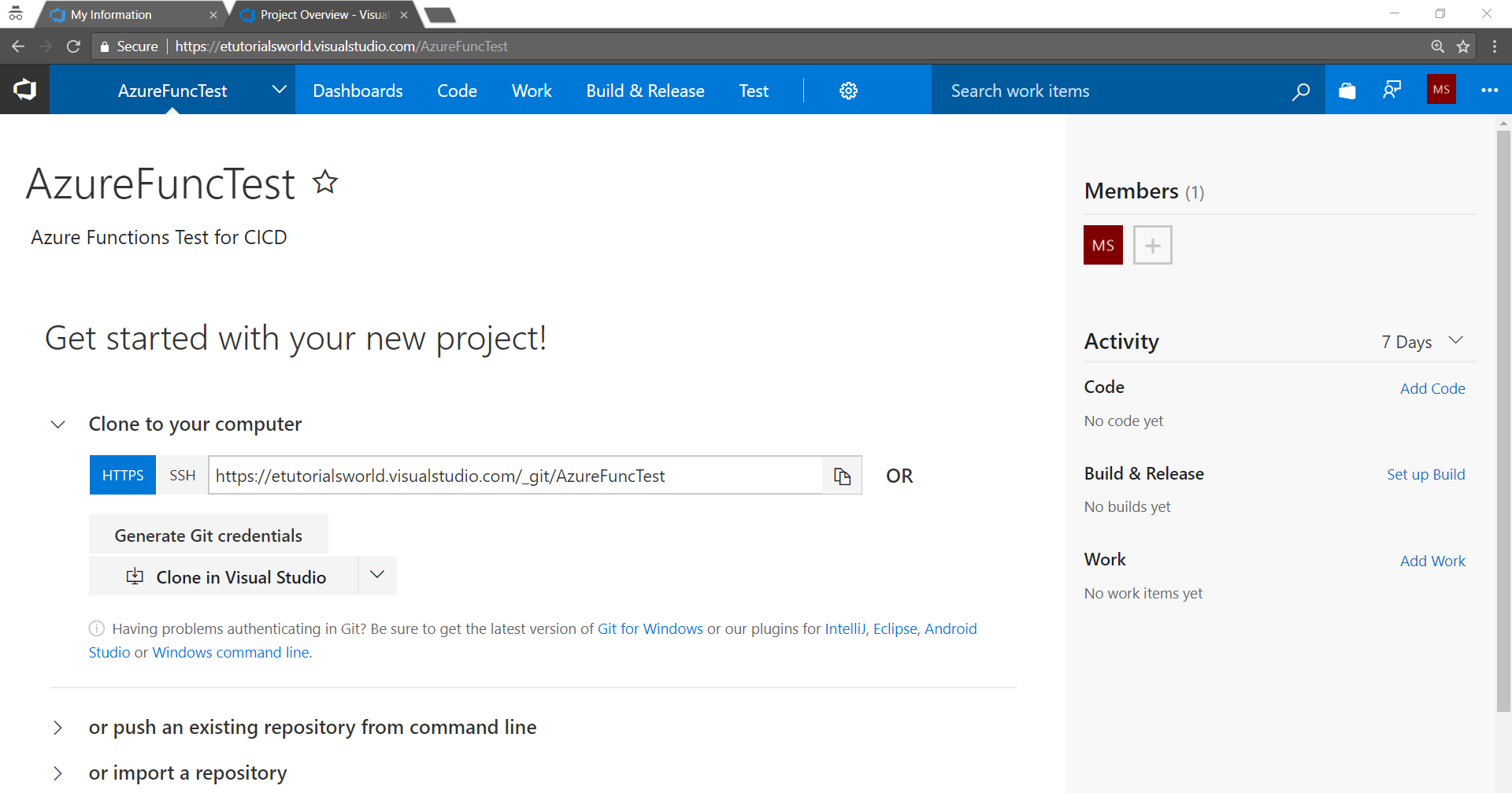The height and width of the screenshot is (793, 1512).
Task: Open the IntelliJ plugin link
Action: click(x=845, y=628)
